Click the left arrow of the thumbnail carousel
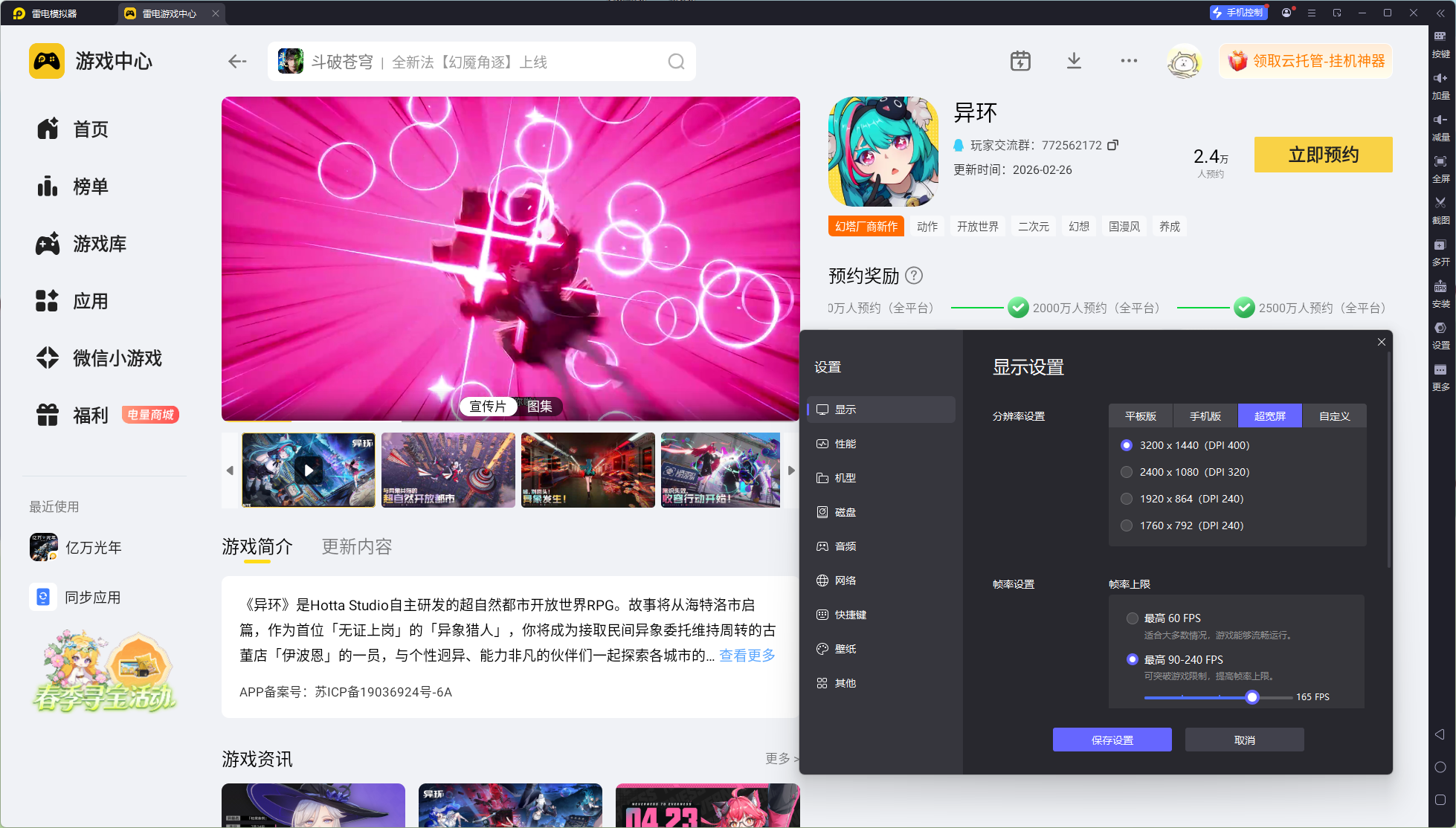1456x828 pixels. click(x=230, y=470)
